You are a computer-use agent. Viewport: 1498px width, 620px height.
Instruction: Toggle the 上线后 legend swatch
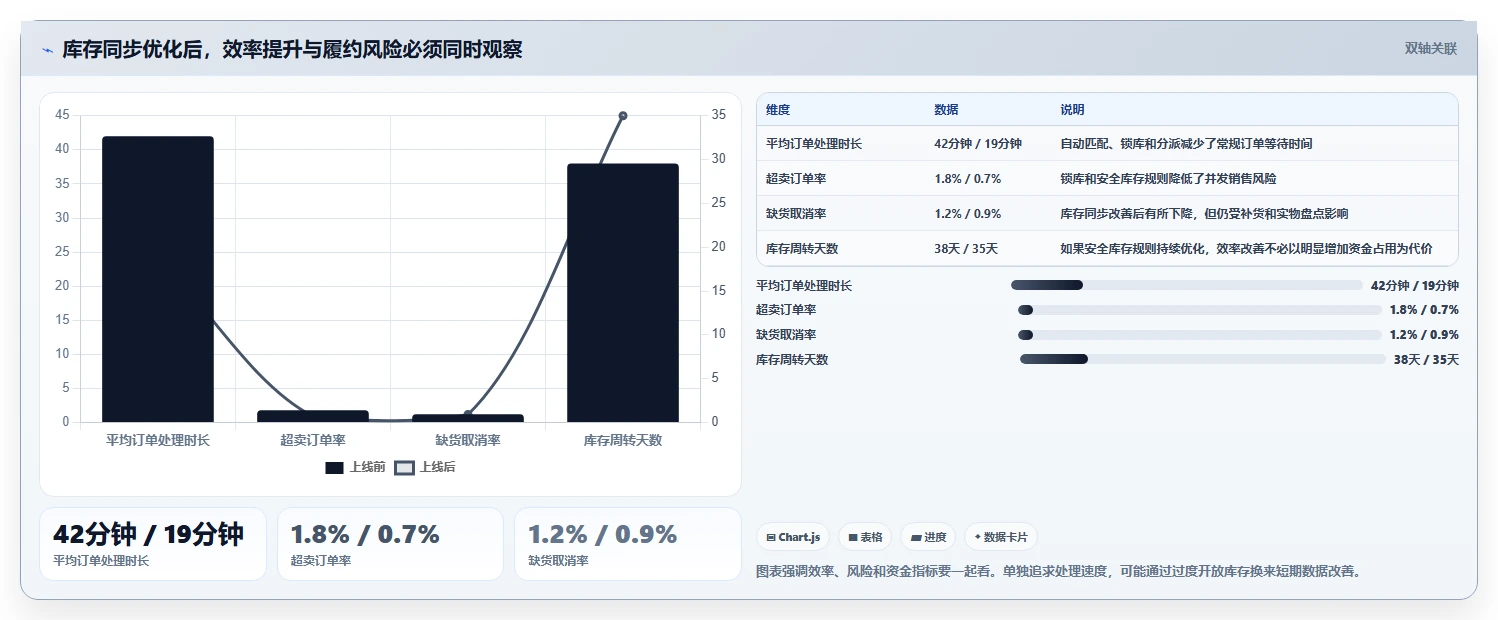coord(404,467)
